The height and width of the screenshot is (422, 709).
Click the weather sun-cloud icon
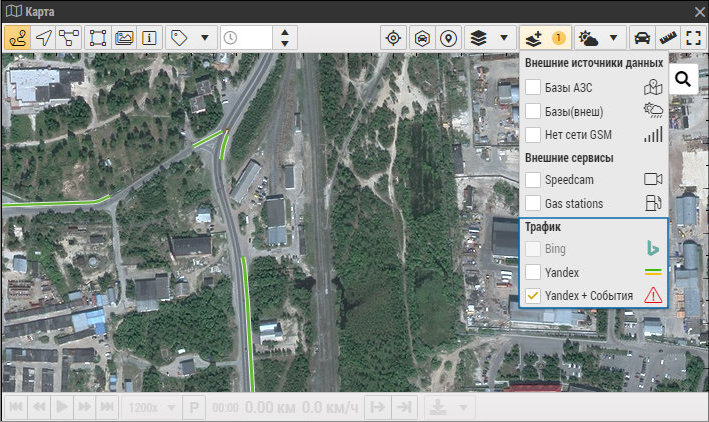coord(588,38)
